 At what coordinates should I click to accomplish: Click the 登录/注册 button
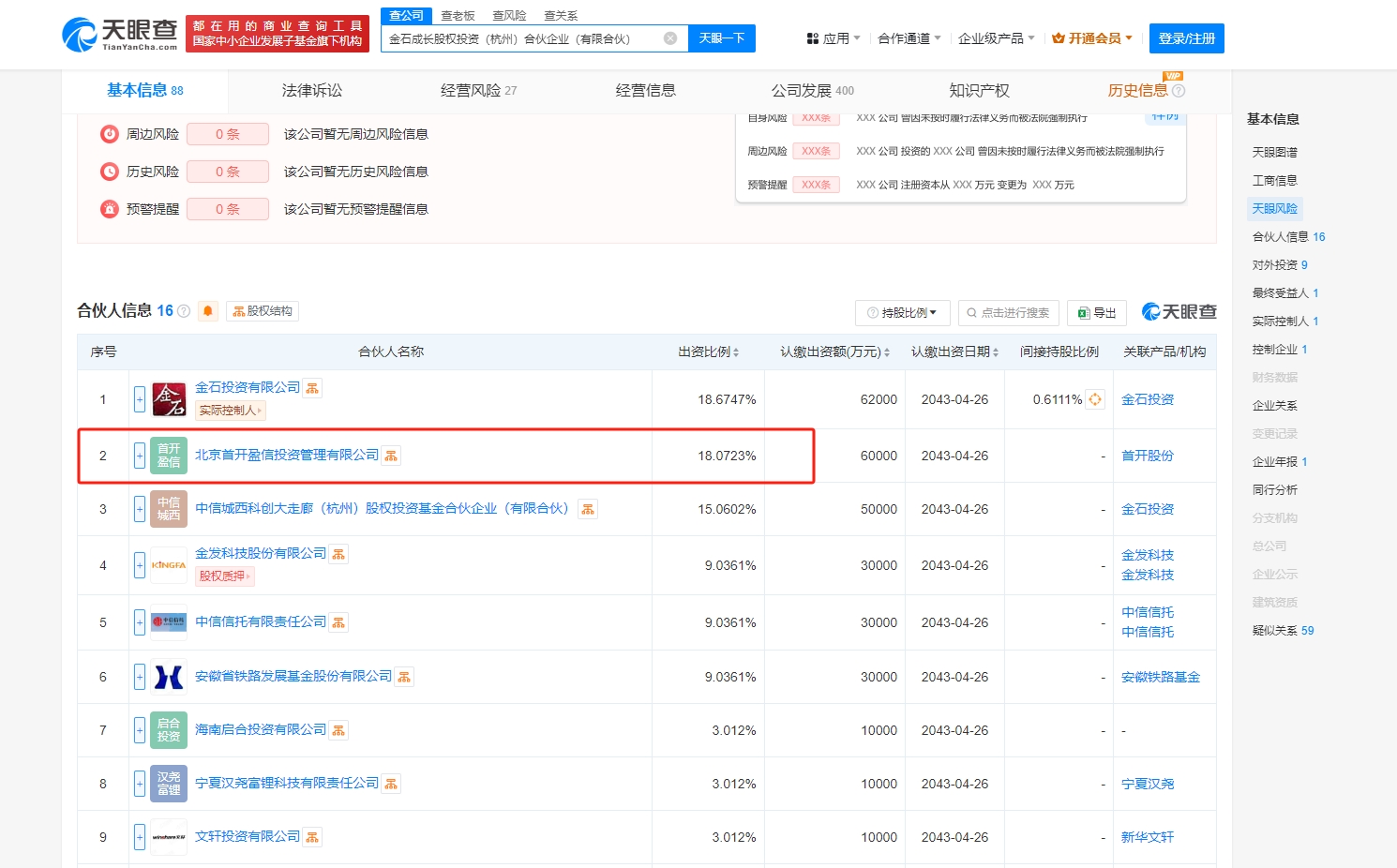[x=1186, y=38]
